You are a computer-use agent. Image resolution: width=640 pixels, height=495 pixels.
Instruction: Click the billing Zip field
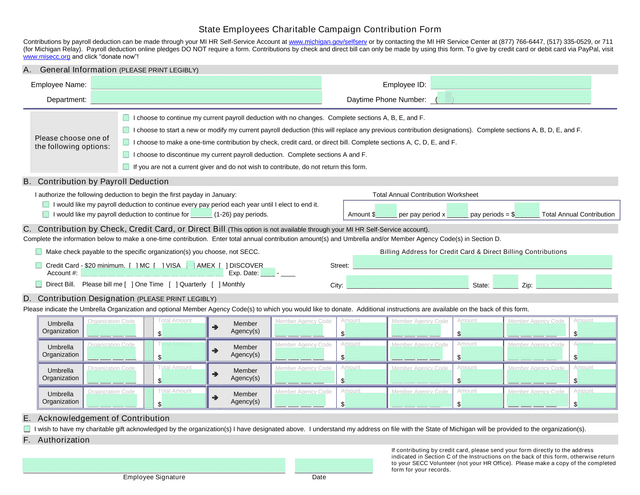tap(574, 282)
